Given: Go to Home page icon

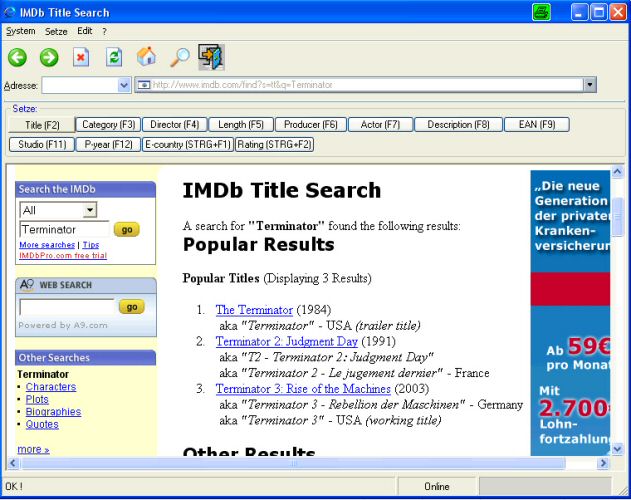Looking at the screenshot, I should point(146,57).
